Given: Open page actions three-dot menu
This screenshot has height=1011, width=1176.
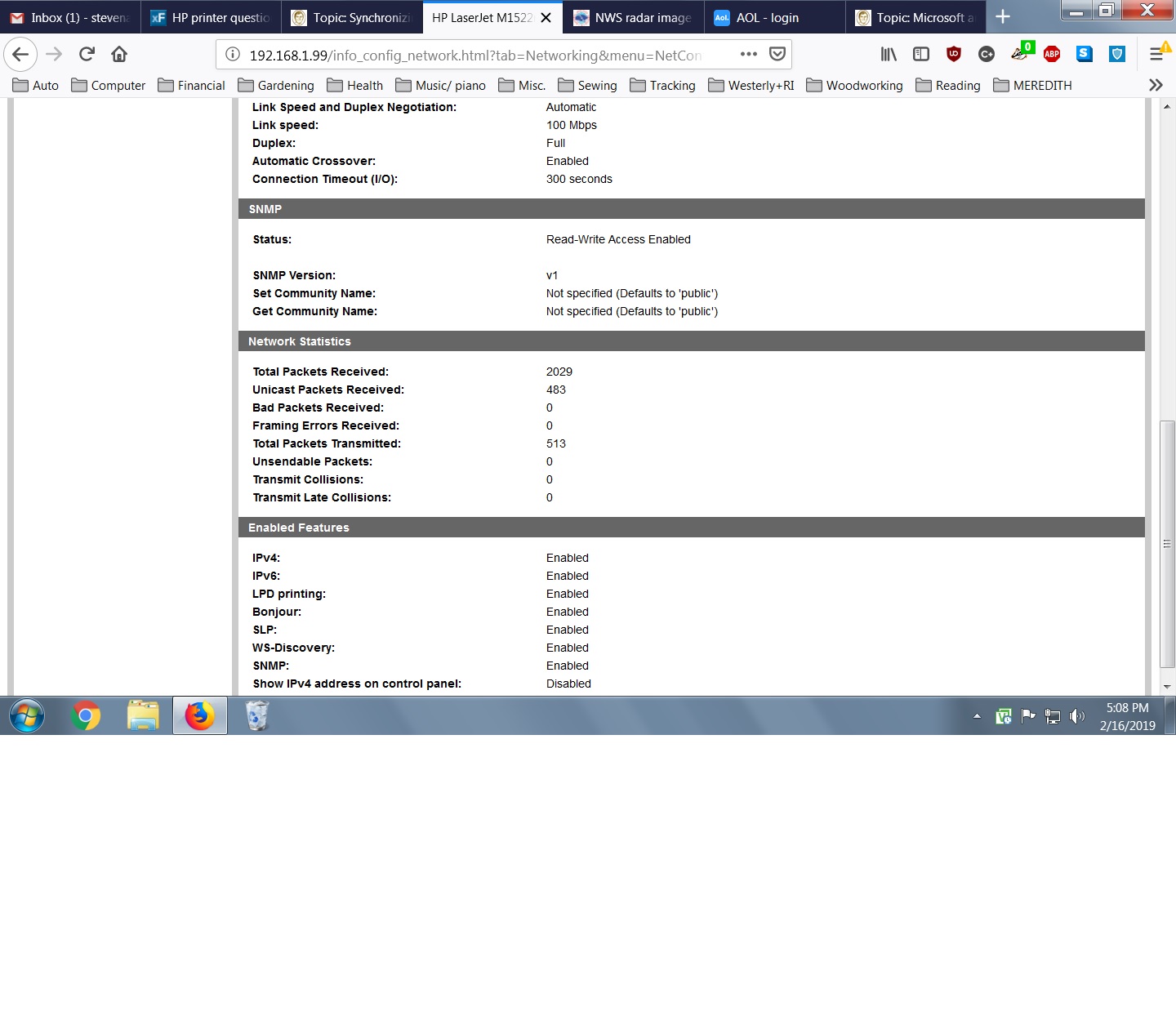Looking at the screenshot, I should (749, 55).
